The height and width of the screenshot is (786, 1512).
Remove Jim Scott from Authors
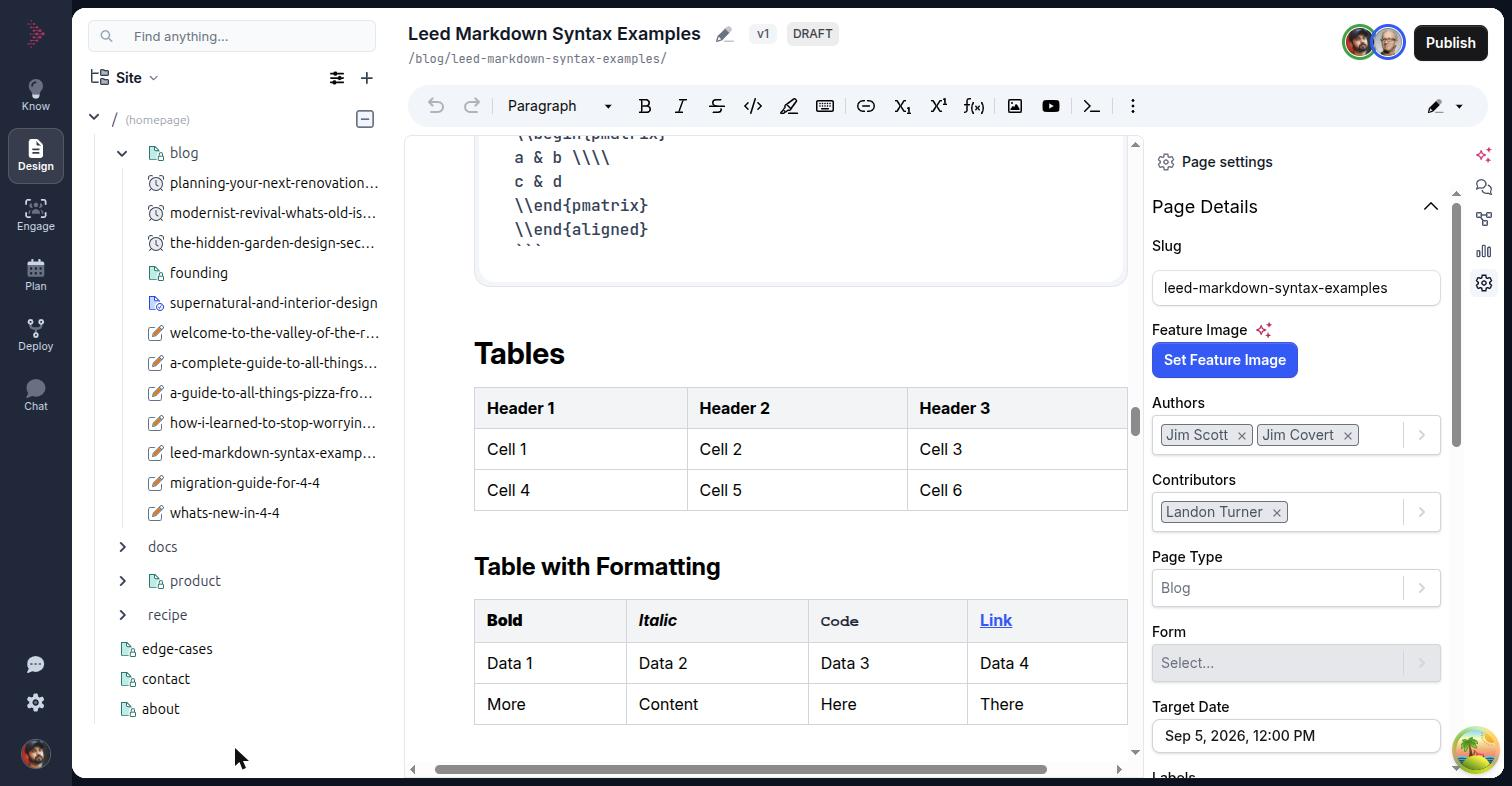click(1242, 436)
